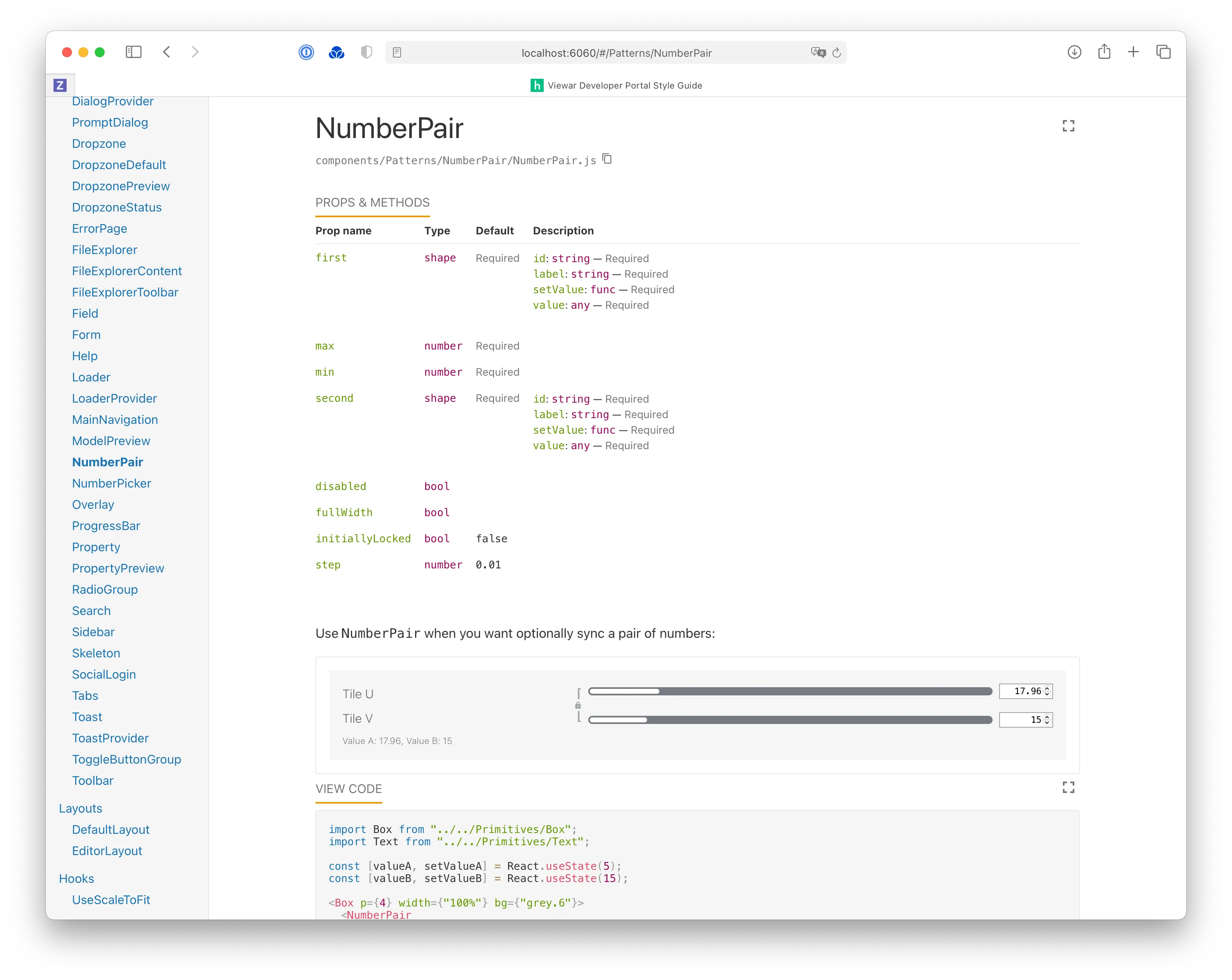This screenshot has height=980, width=1232.
Task: Click the translate page icon
Action: [818, 53]
